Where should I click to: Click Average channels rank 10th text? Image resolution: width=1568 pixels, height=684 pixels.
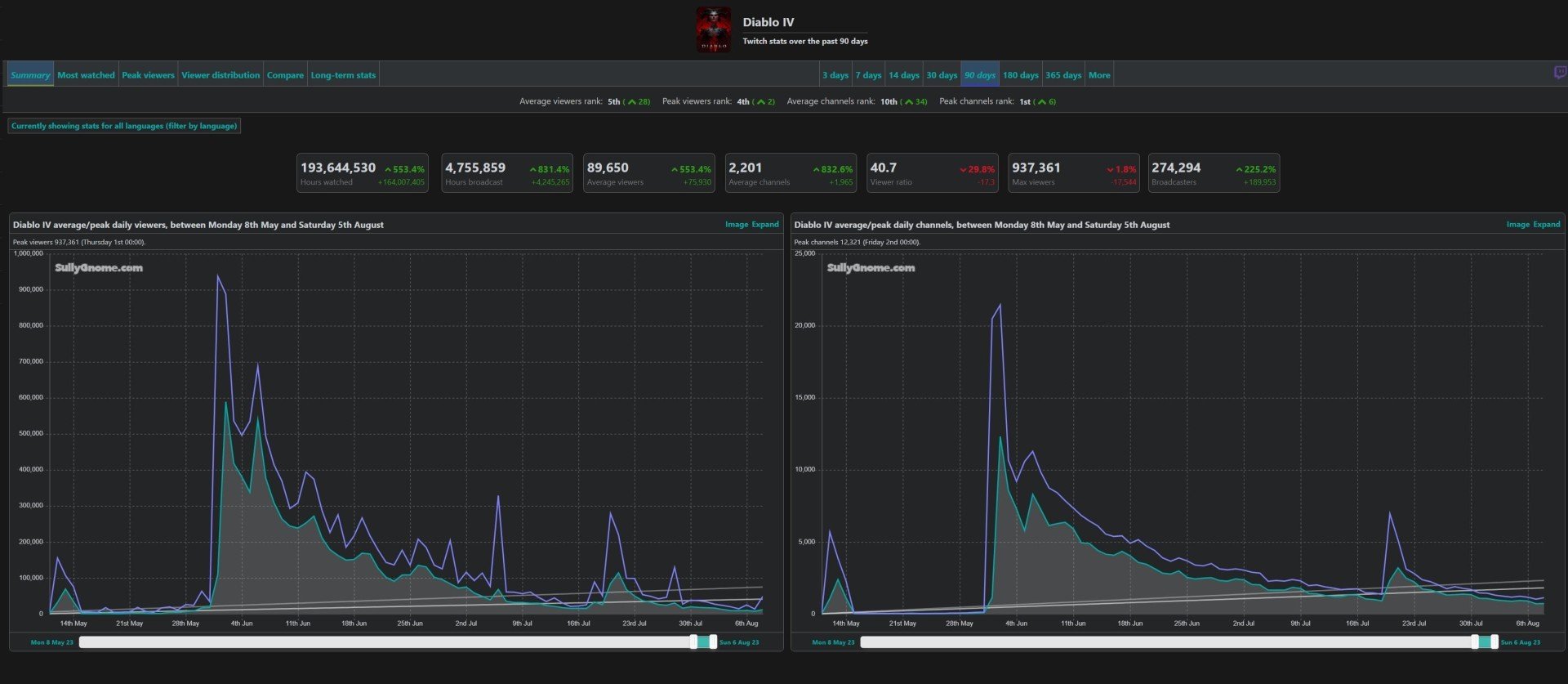click(857, 101)
